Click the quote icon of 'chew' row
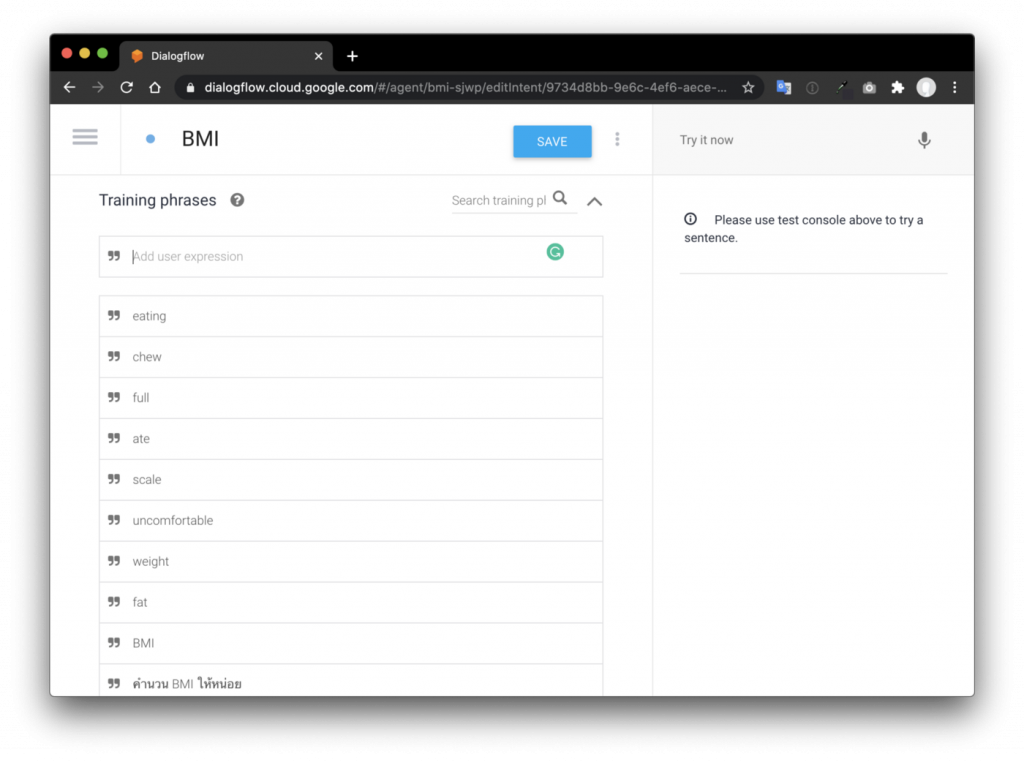The width and height of the screenshot is (1024, 762). 114,357
